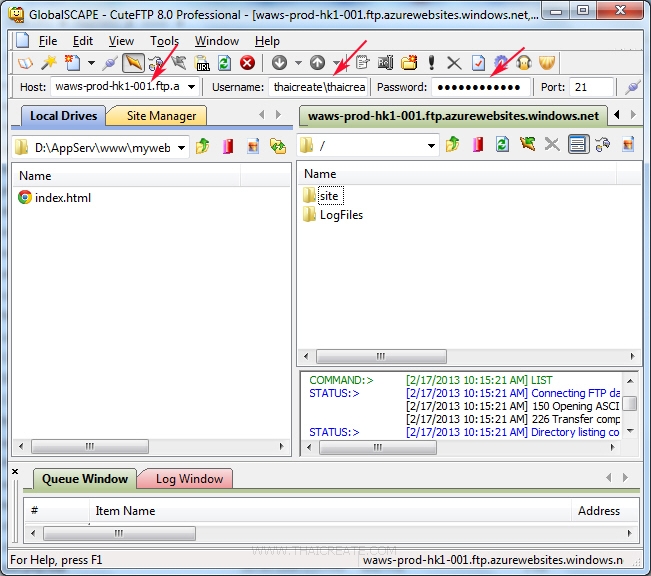Click the Connect plug icon beside Port
Viewport: 651px width, 576px height.
(632, 87)
